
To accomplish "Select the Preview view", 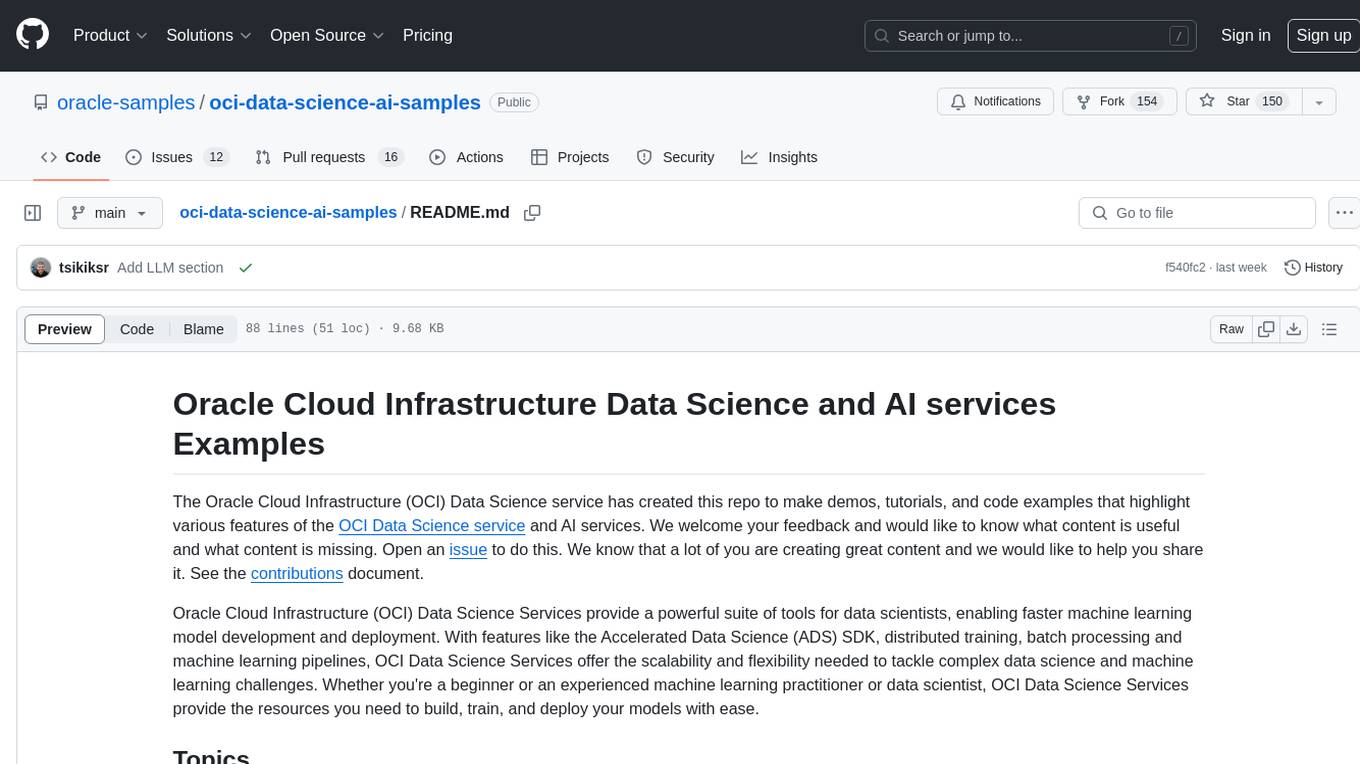I will [65, 329].
